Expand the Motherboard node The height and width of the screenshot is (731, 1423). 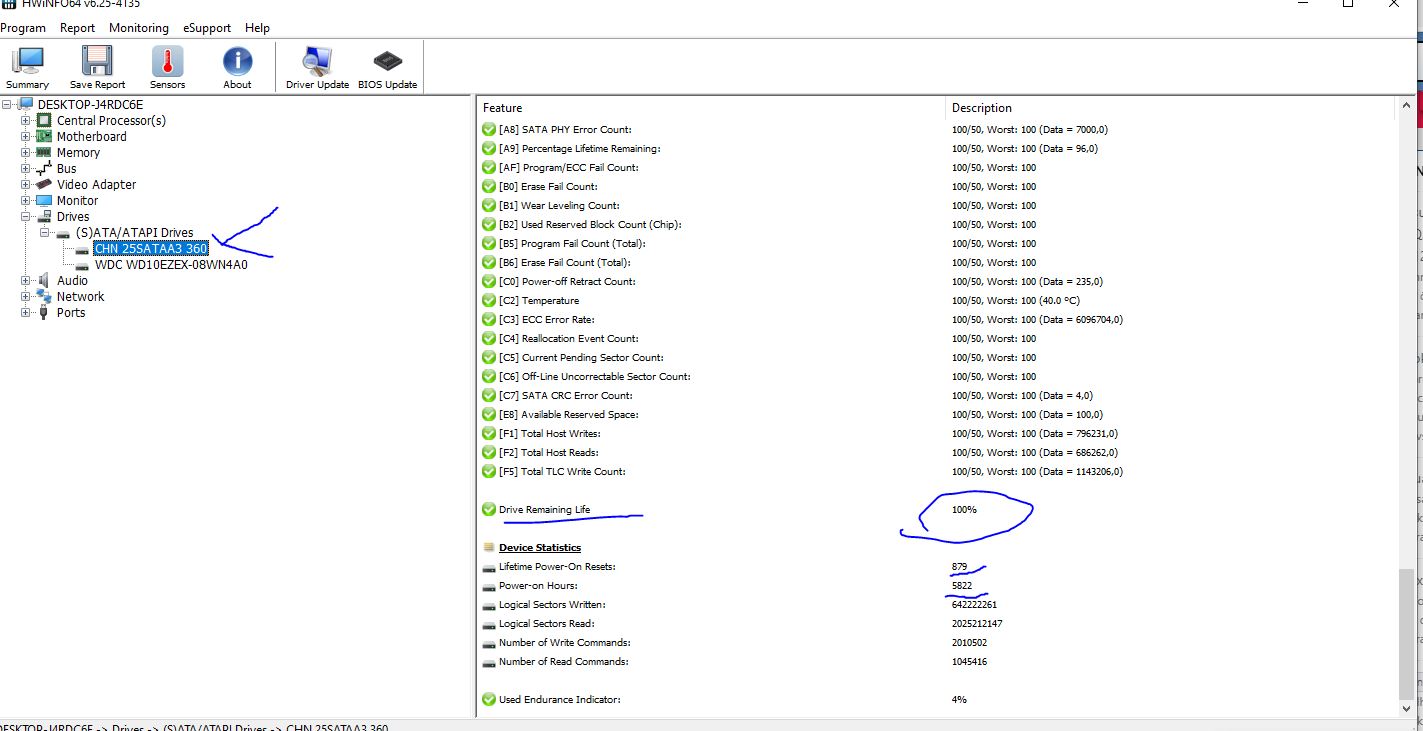click(26, 136)
